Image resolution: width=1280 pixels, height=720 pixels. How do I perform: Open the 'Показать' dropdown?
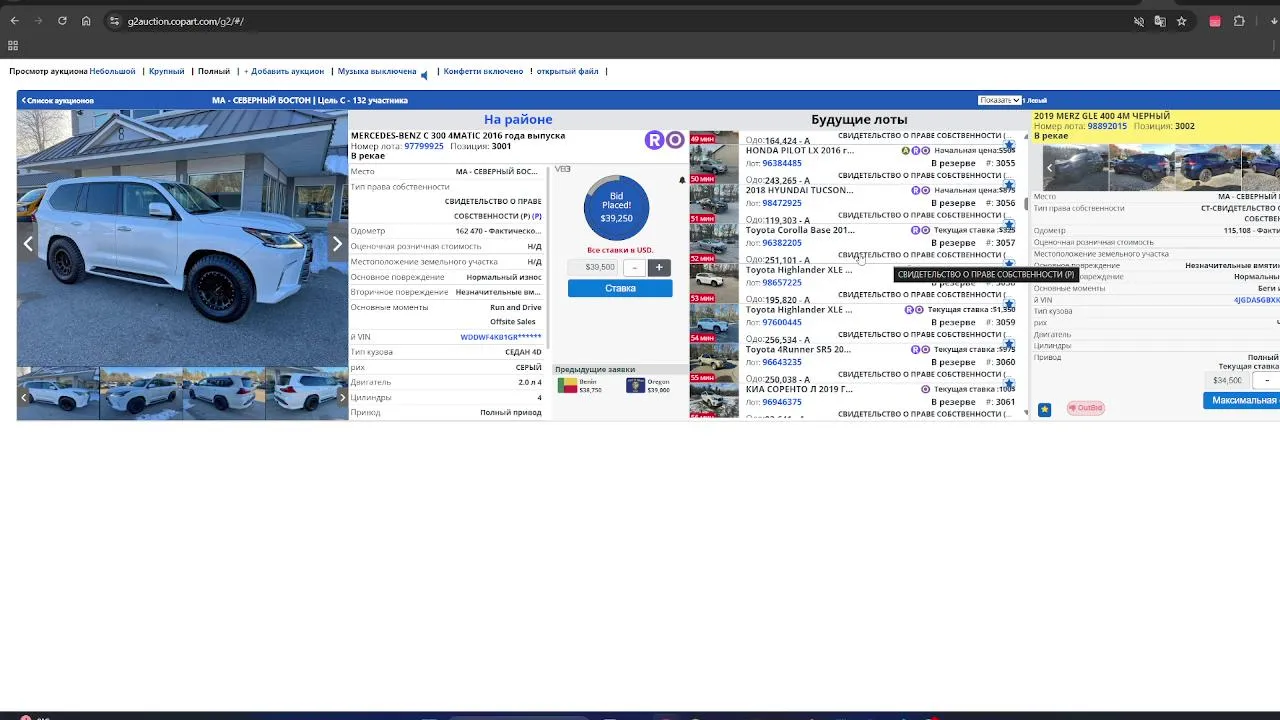point(999,100)
